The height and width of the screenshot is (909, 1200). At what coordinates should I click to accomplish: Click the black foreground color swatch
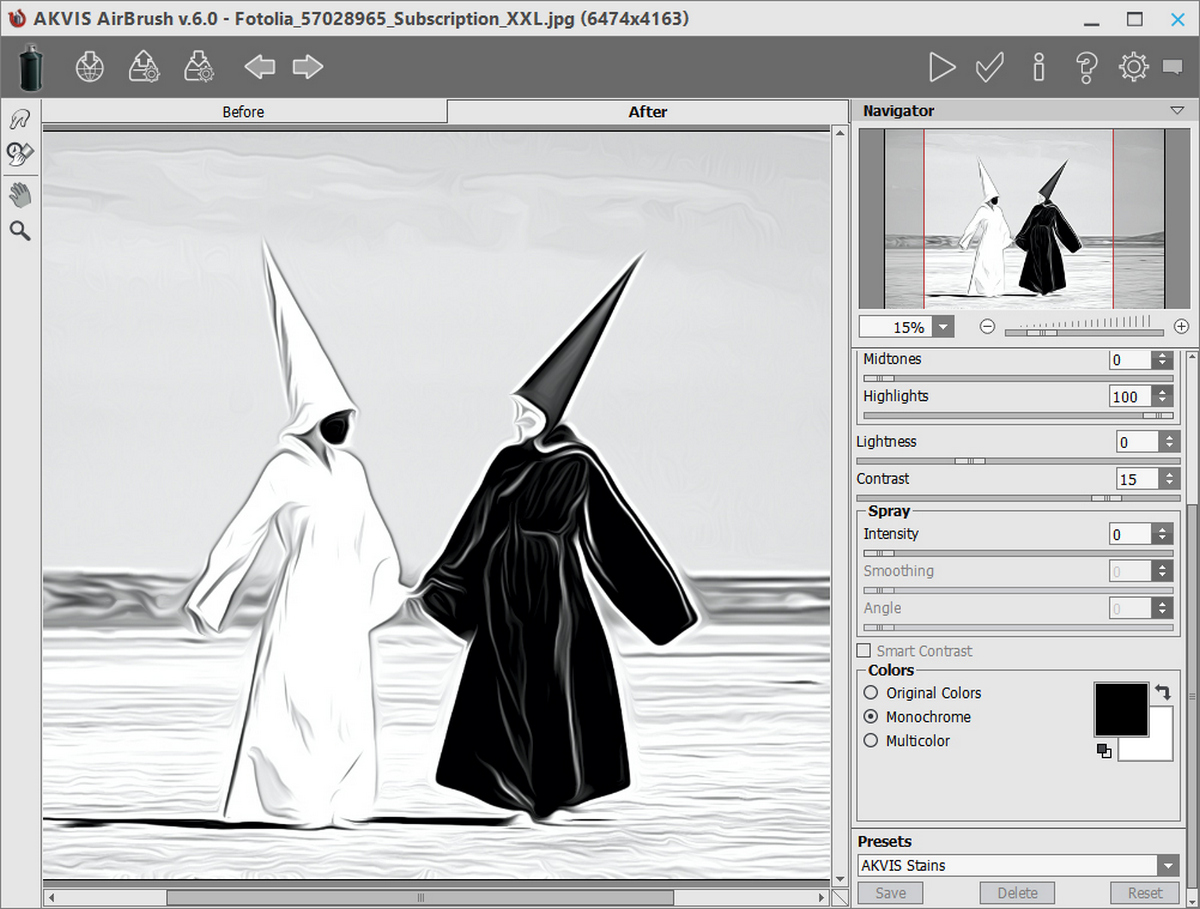(x=1122, y=709)
